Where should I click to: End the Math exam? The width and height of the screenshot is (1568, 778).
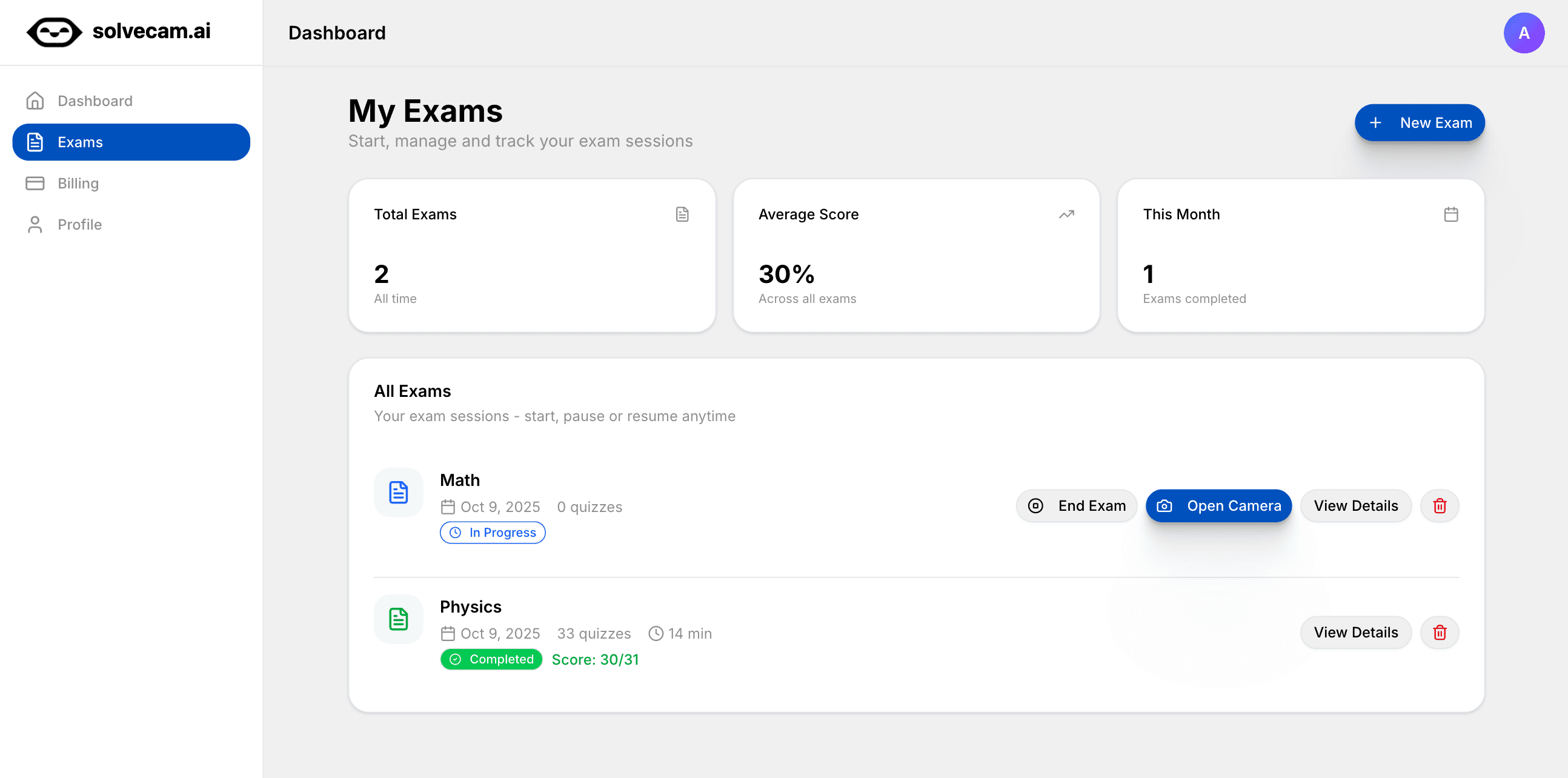(1076, 506)
